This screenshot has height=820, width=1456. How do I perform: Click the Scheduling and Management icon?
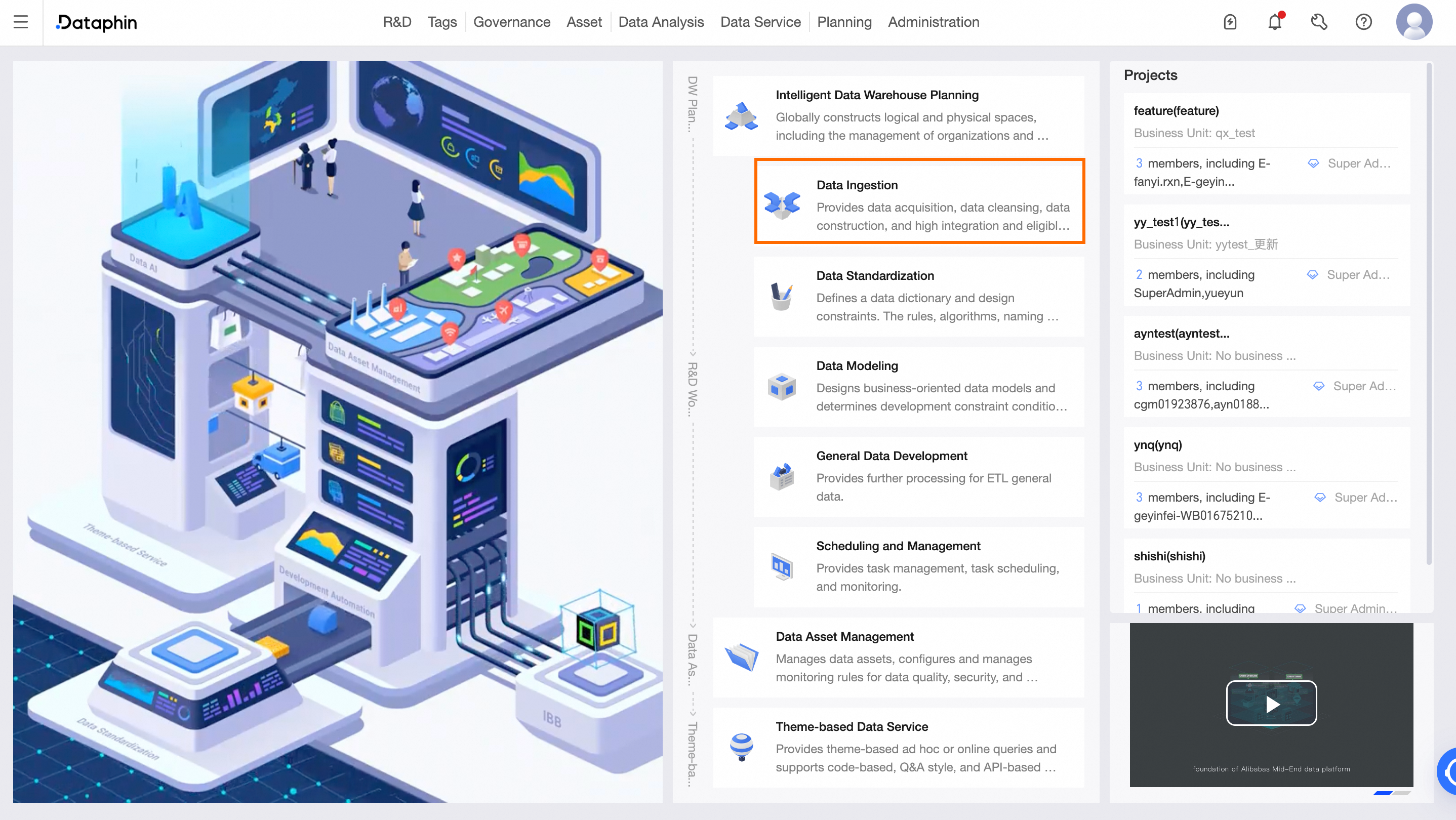tap(782, 566)
